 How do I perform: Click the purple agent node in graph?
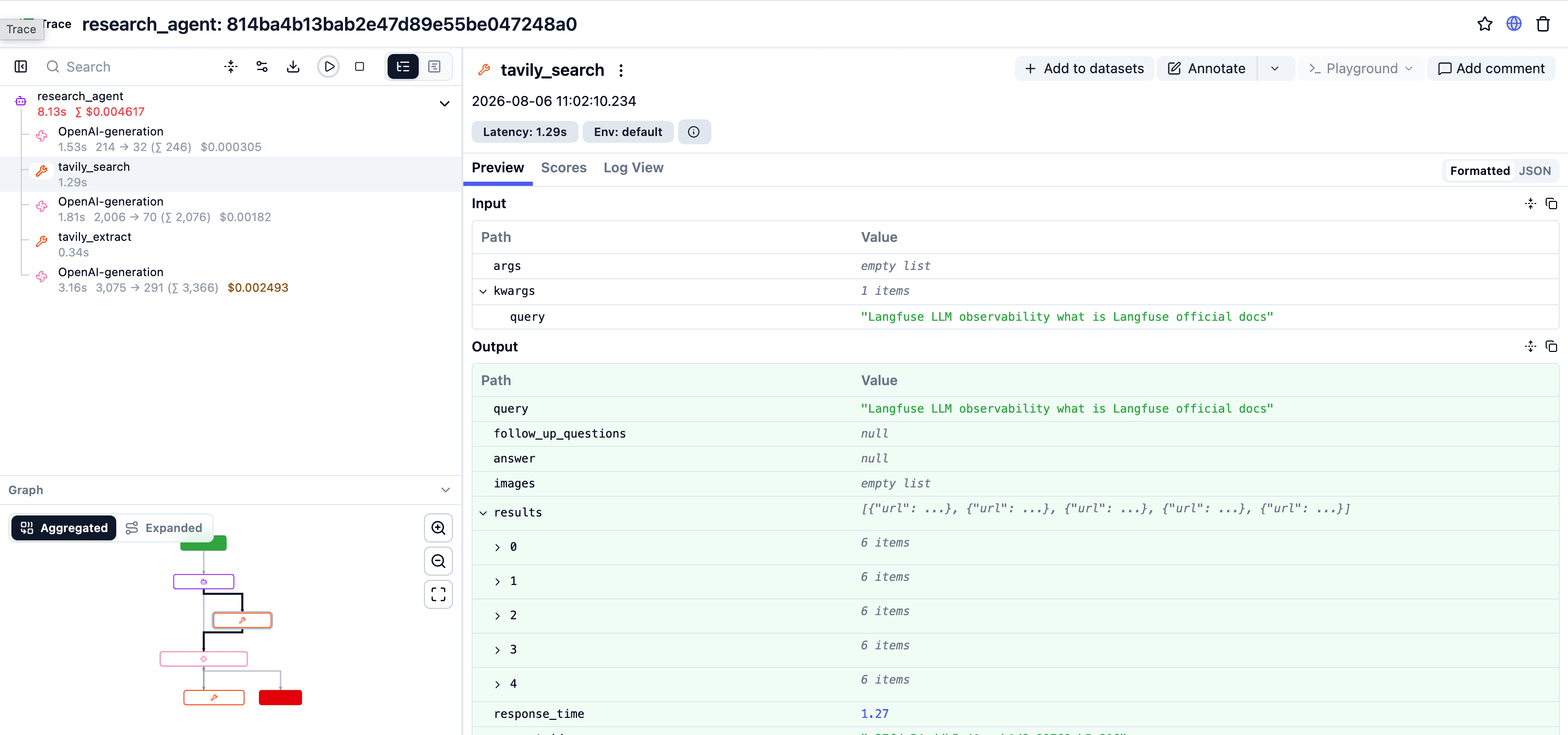point(204,581)
